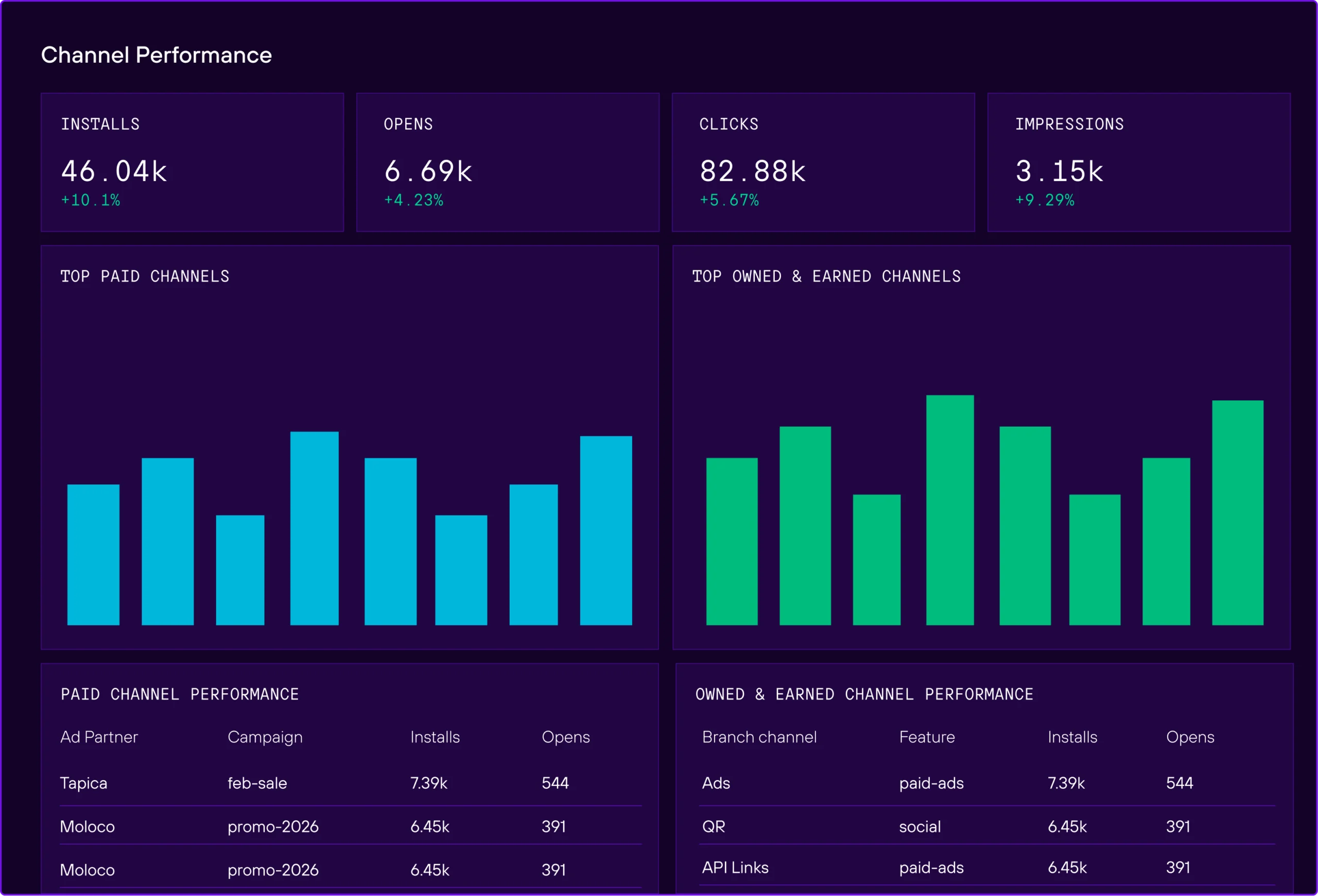
Task: Click the first blue bar in paid chart
Action: [93, 554]
